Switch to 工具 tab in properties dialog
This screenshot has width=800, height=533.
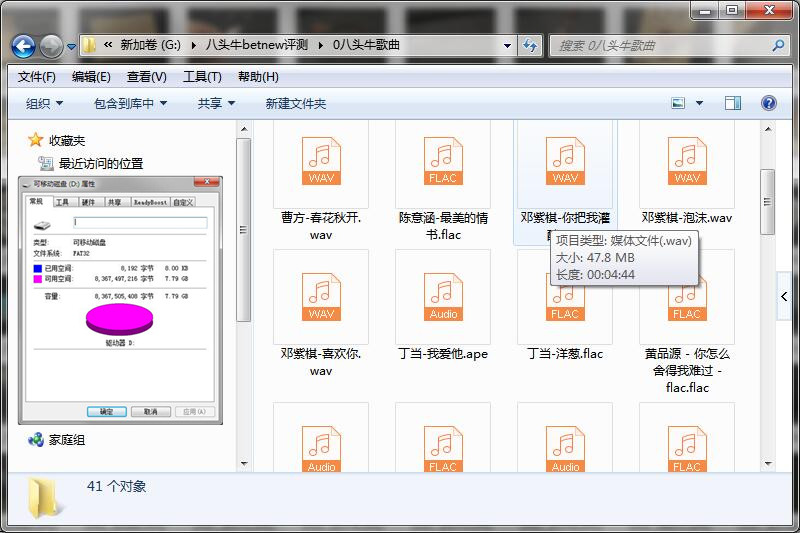(62, 202)
